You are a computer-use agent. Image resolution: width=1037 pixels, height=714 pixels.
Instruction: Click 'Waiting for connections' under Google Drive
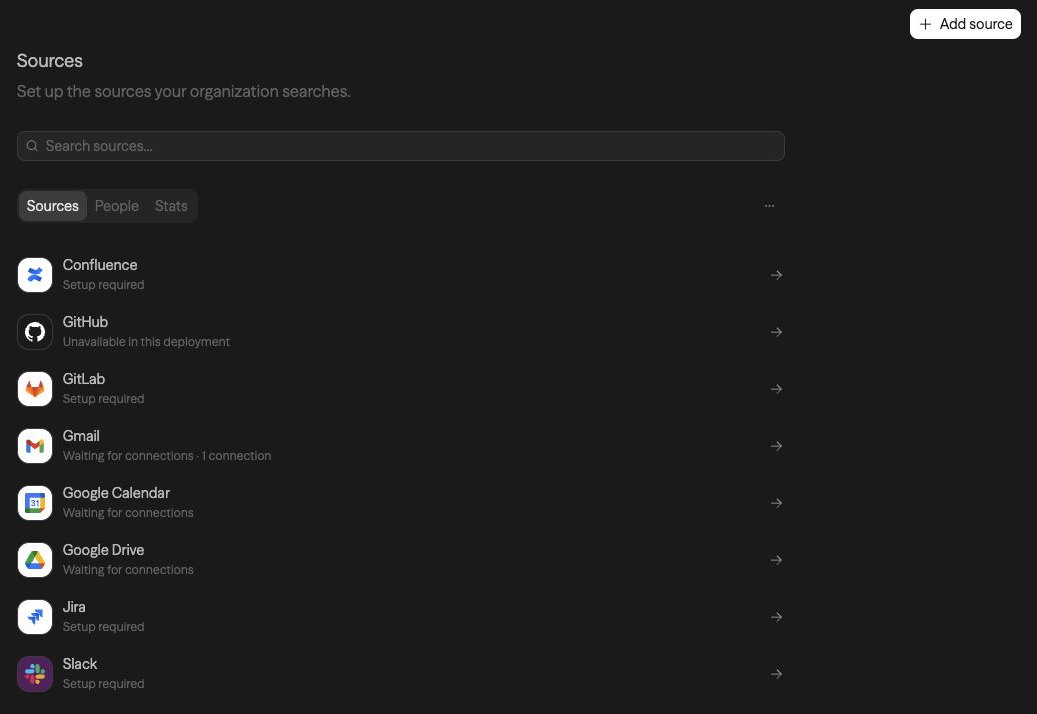click(x=128, y=570)
